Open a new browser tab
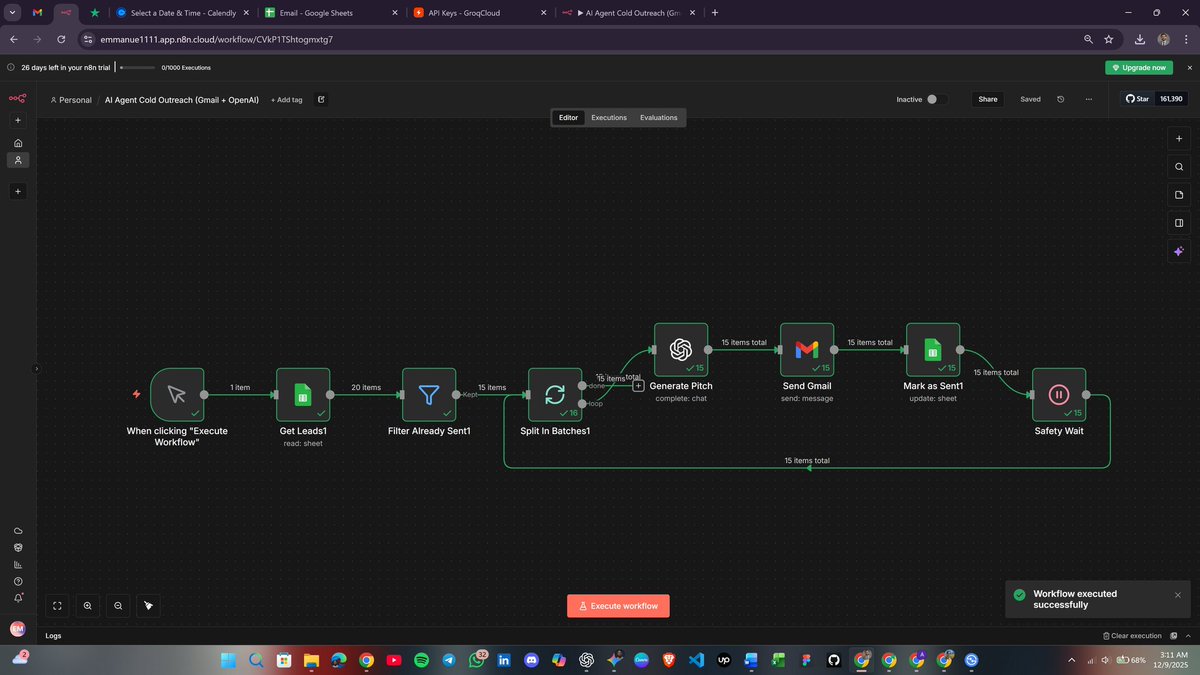1200x675 pixels. [714, 12]
